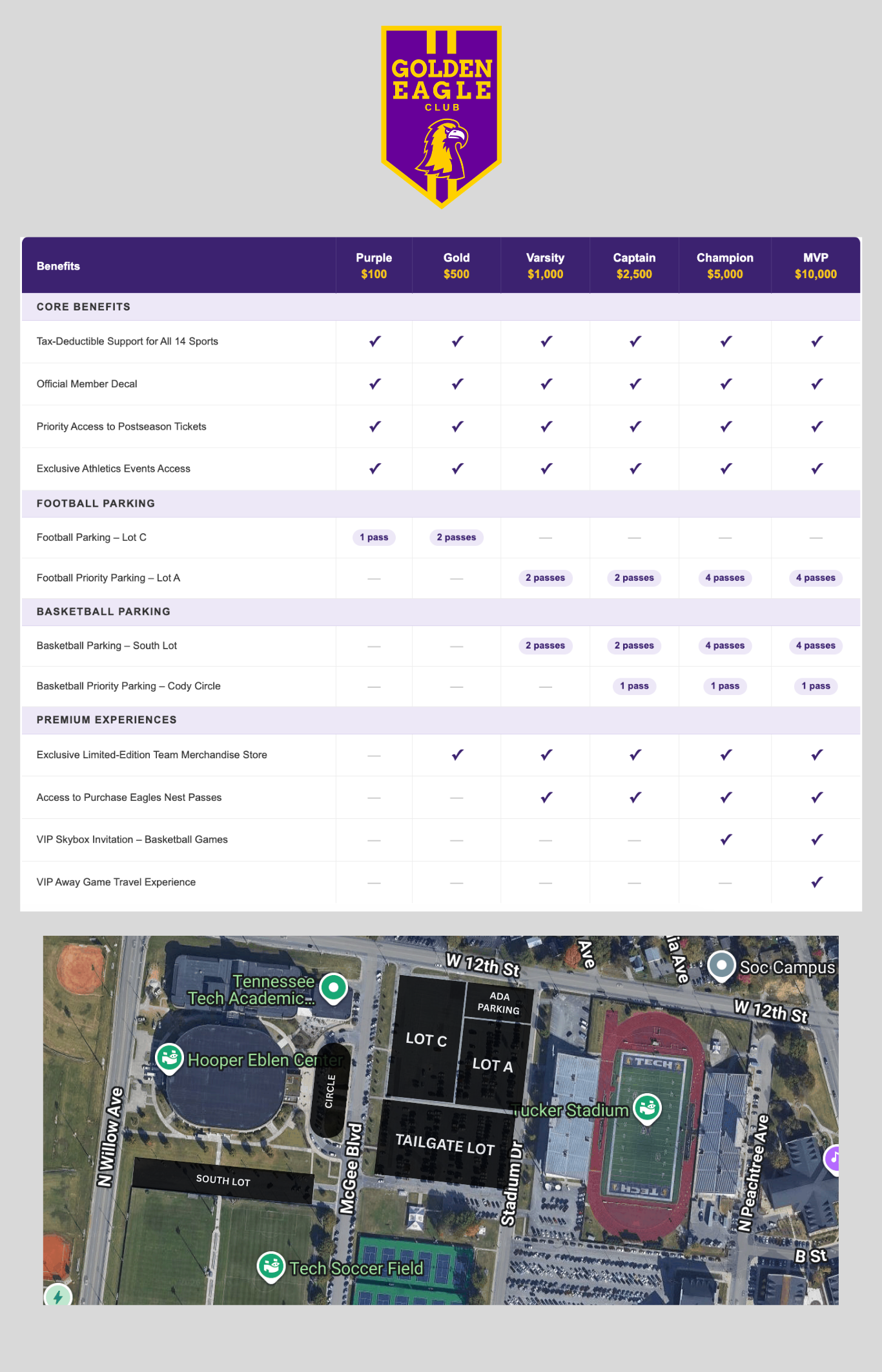
Task: Click the Tech Soccer Field map pin
Action: click(271, 1267)
